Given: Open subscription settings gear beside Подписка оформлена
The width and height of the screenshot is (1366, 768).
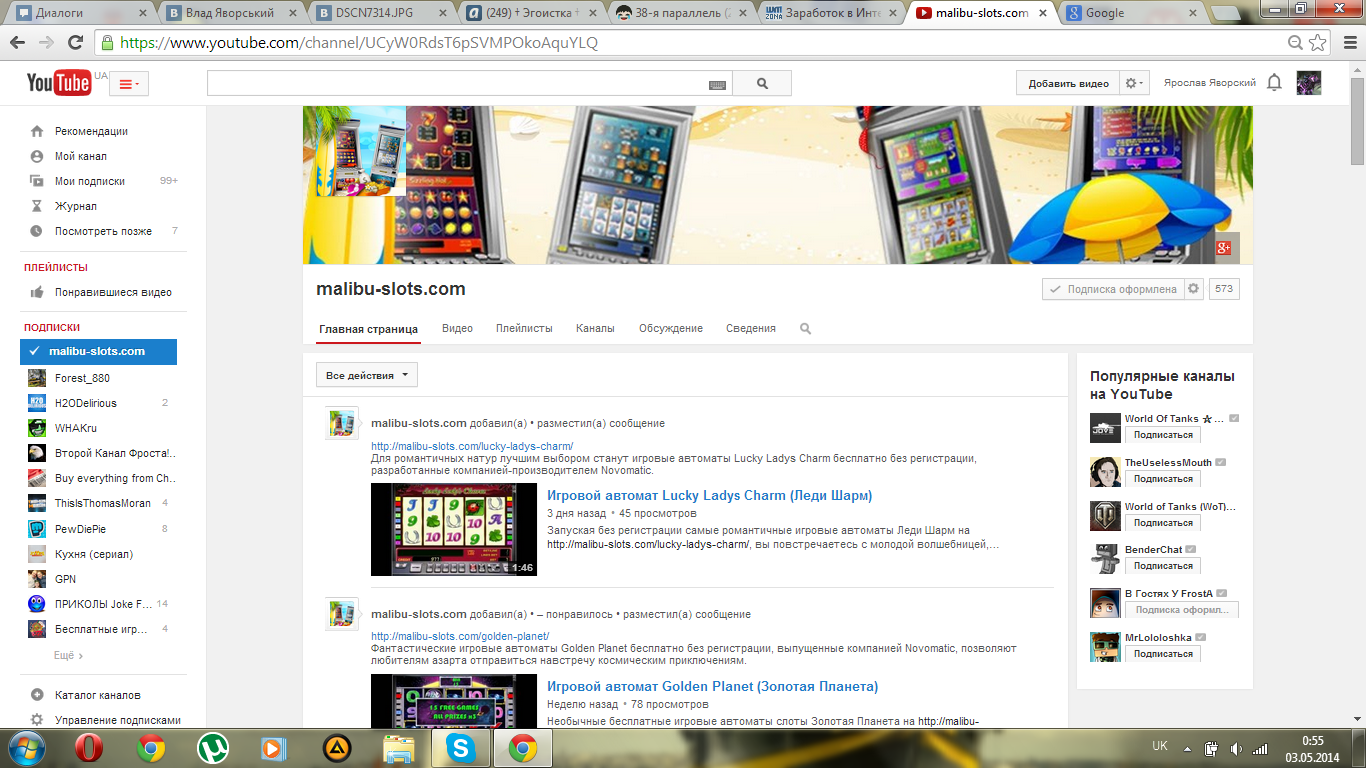Looking at the screenshot, I should click(1193, 289).
